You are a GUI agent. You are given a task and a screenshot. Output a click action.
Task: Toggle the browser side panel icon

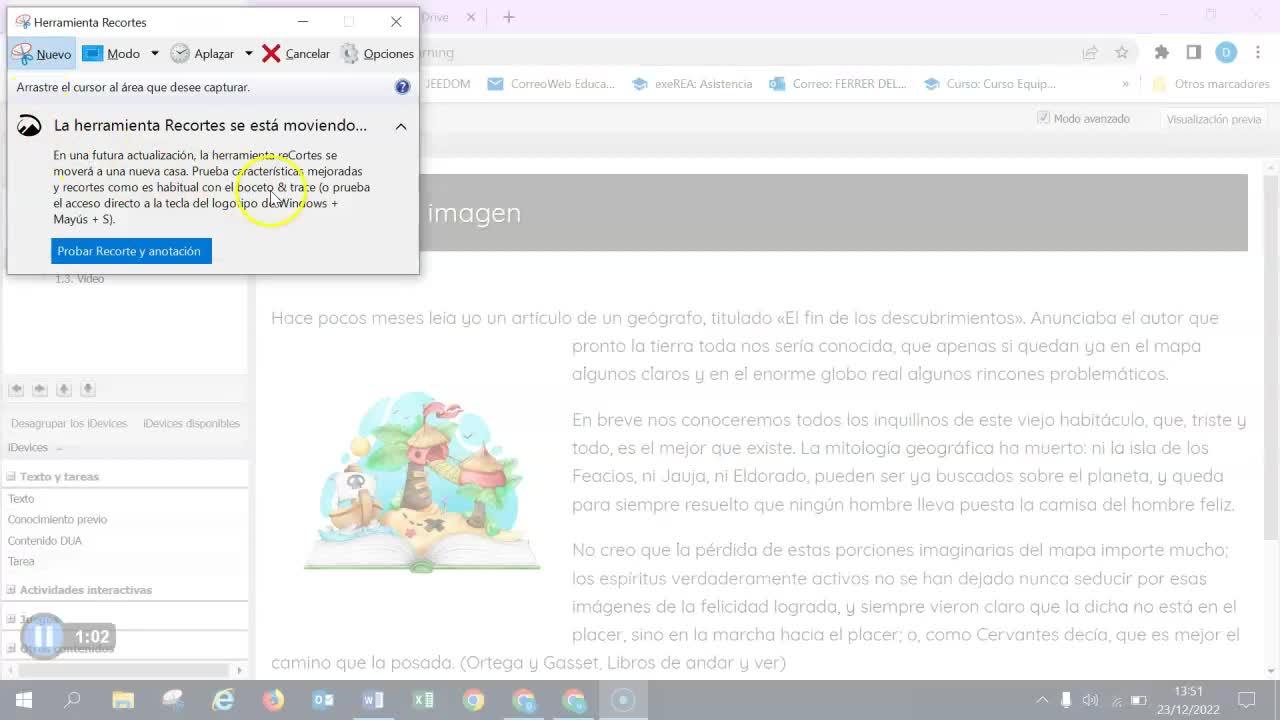(x=1194, y=53)
